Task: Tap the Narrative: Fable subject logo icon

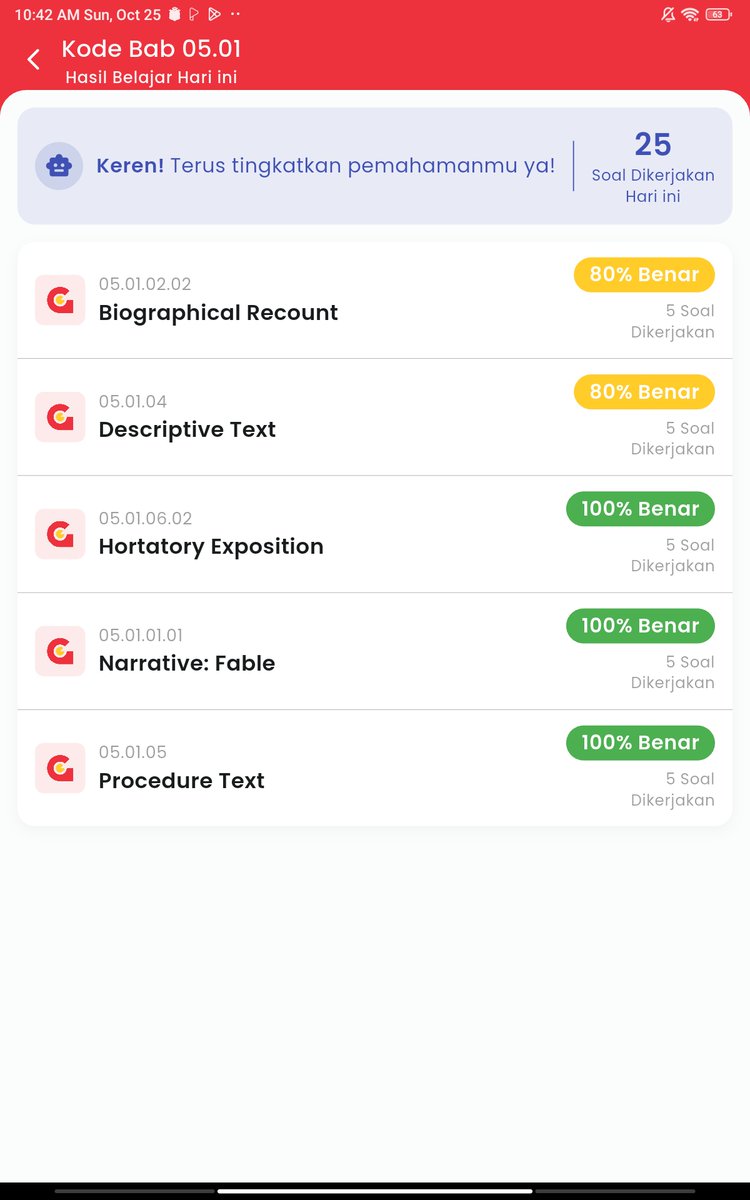Action: (x=60, y=651)
